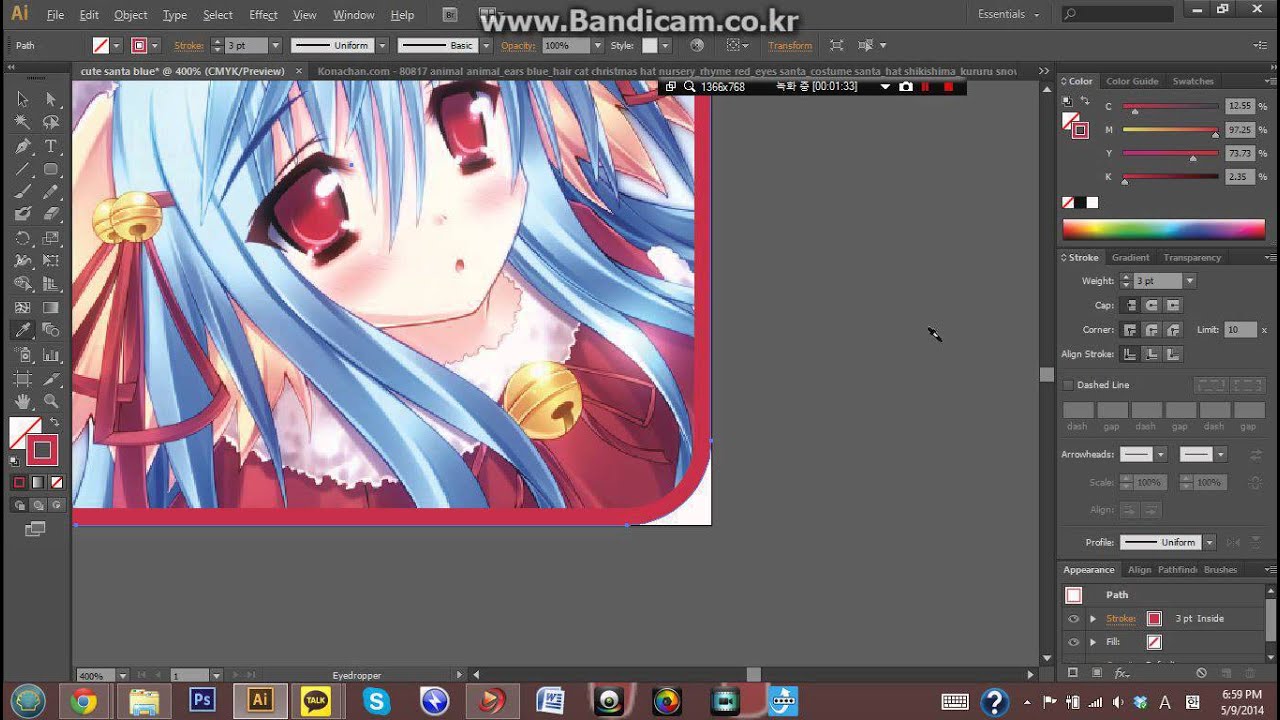Image resolution: width=1280 pixels, height=720 pixels.
Task: Select the Free Transform tool
Action: click(51, 261)
